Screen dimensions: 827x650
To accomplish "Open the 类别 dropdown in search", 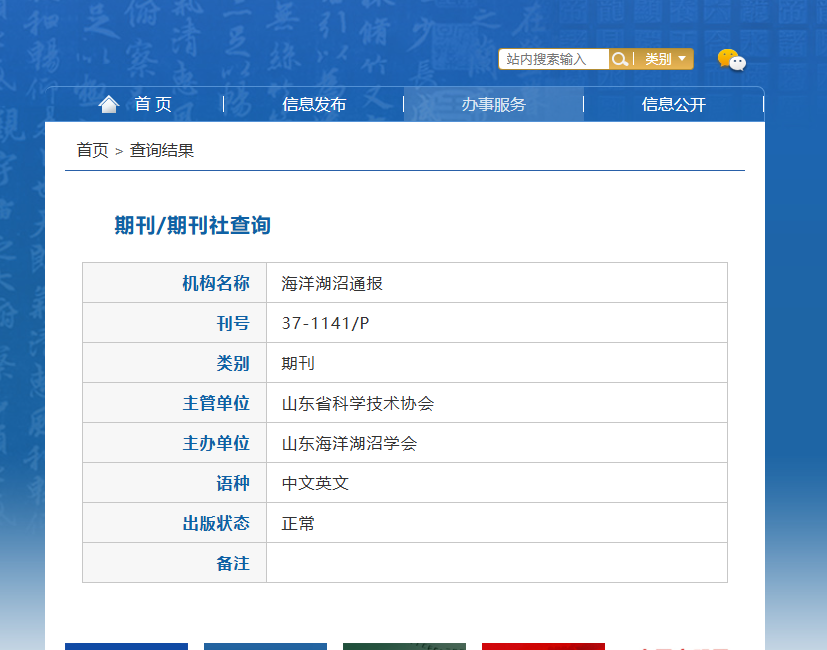I will click(665, 59).
